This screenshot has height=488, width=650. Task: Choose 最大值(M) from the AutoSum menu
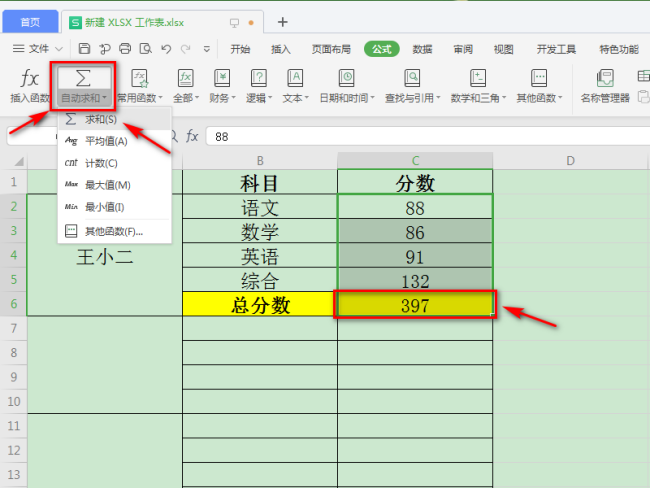pos(114,185)
